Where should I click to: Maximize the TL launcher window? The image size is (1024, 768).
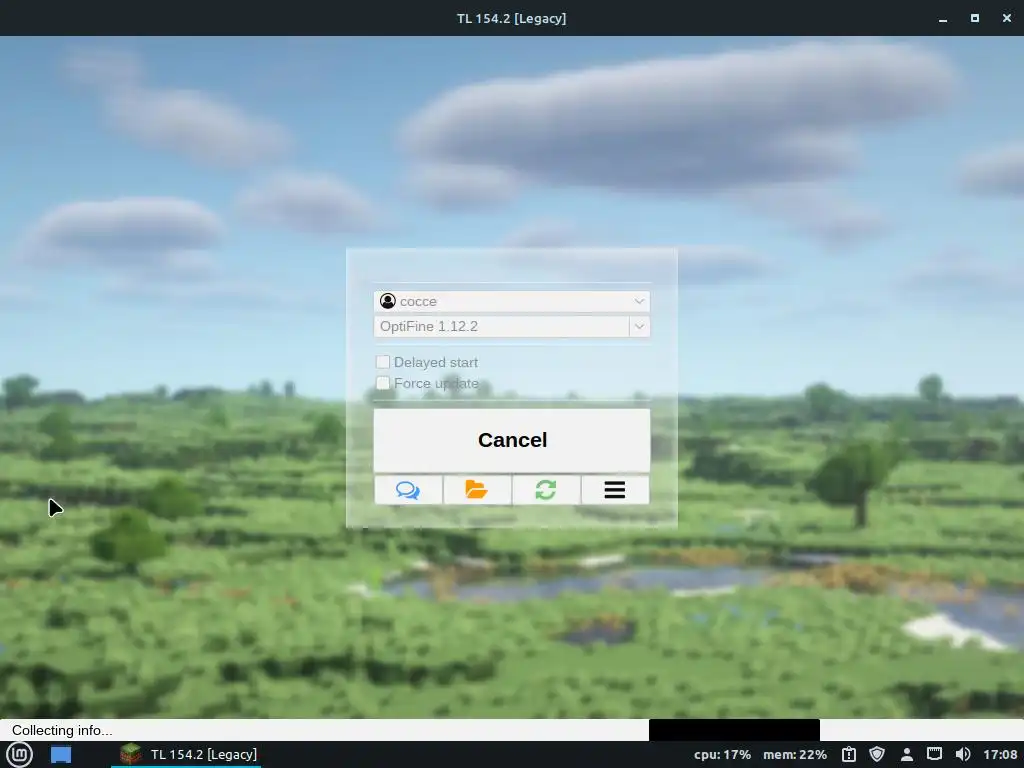974,18
